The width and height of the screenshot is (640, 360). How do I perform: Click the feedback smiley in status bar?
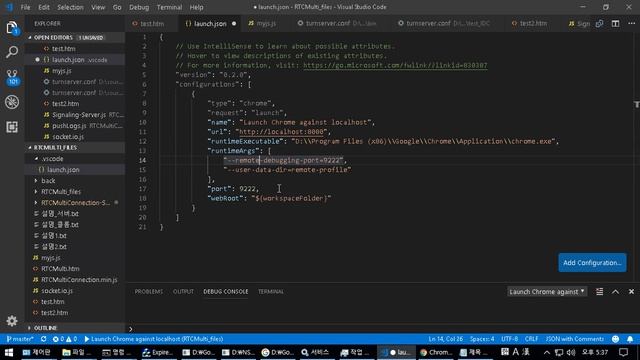tap(616, 339)
